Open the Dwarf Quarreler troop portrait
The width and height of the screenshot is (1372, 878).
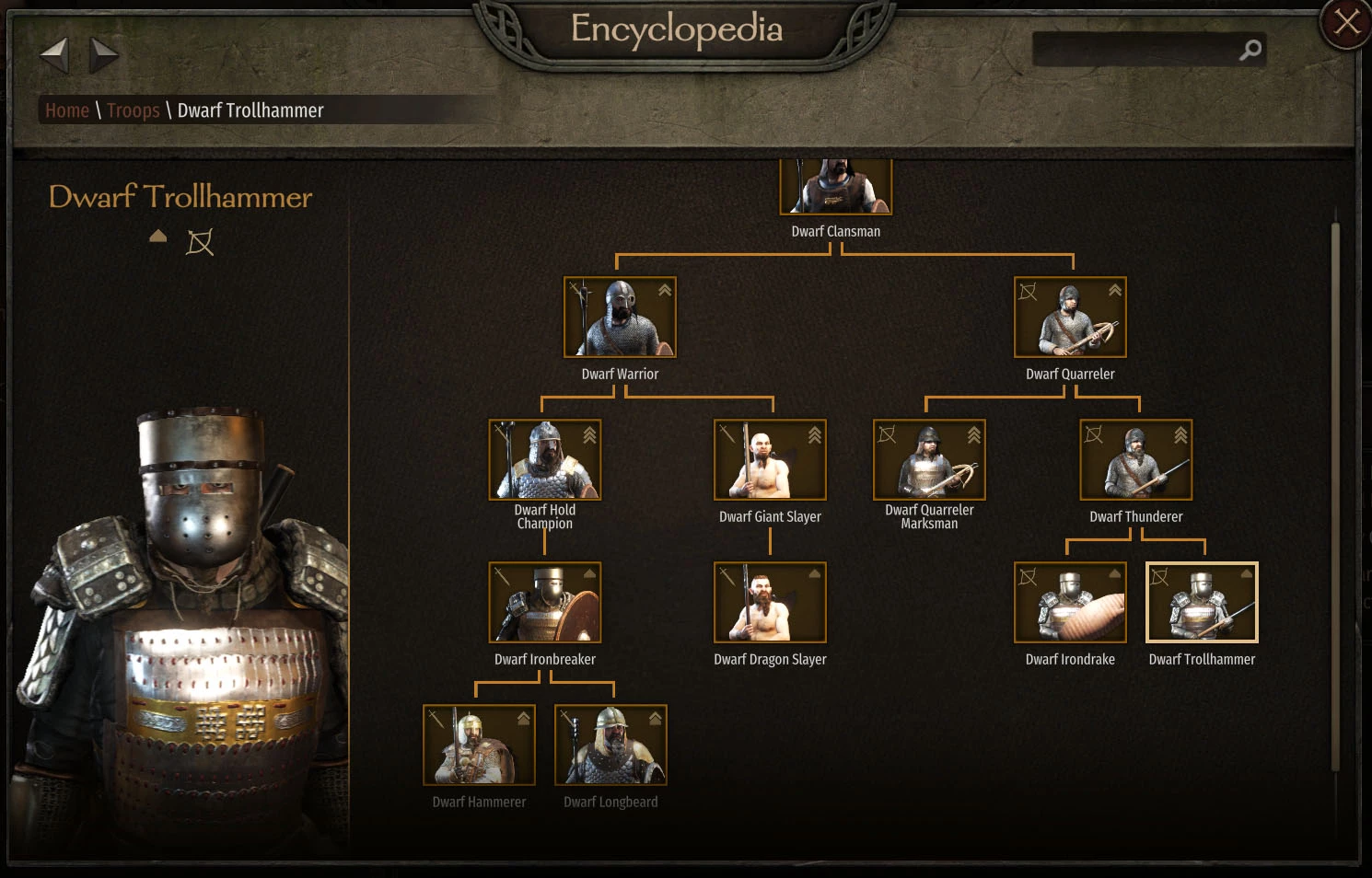click(x=1070, y=317)
